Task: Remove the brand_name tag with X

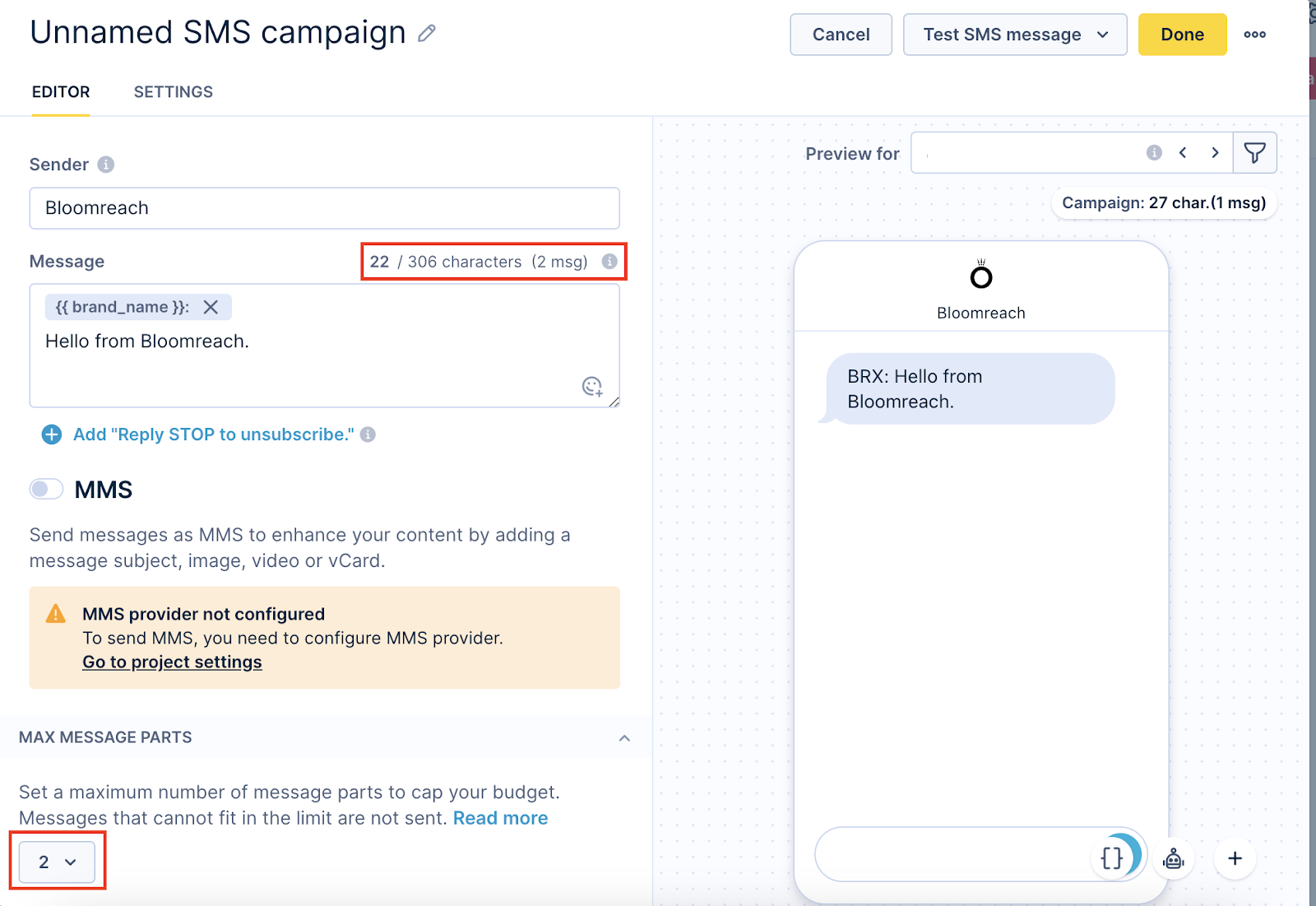Action: (x=211, y=306)
